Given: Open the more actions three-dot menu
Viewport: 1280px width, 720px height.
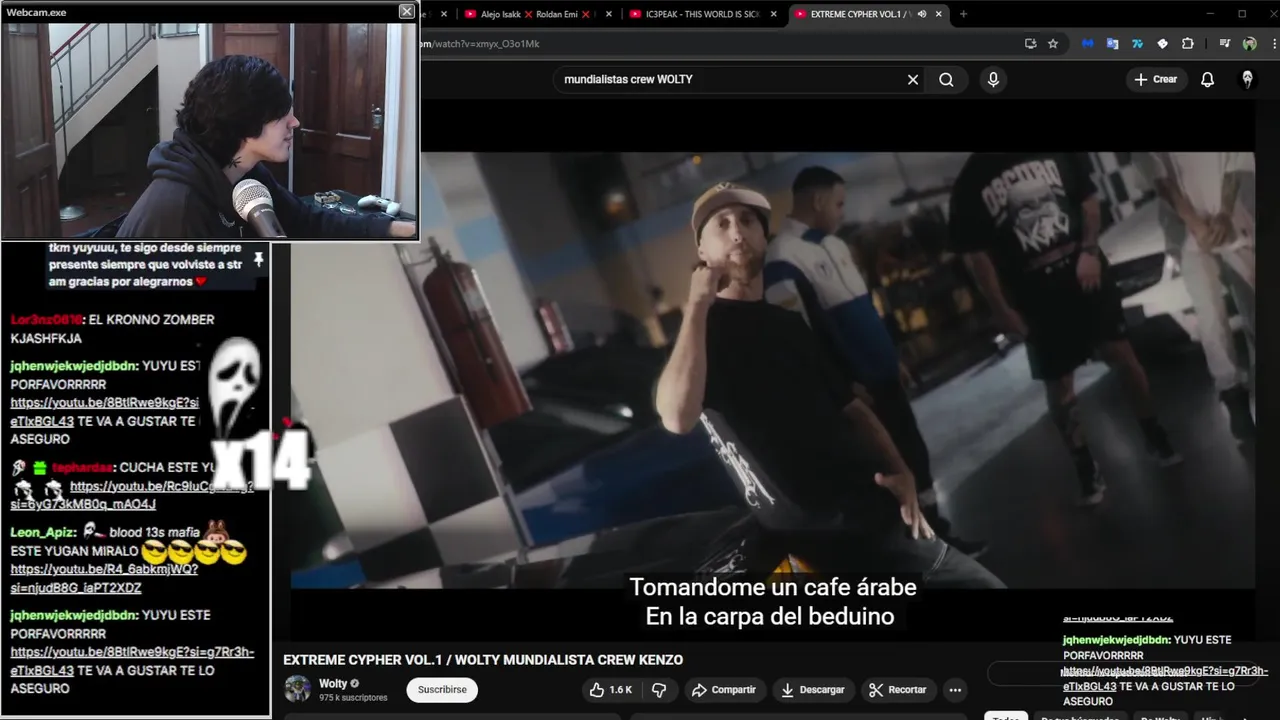Looking at the screenshot, I should click(x=955, y=690).
